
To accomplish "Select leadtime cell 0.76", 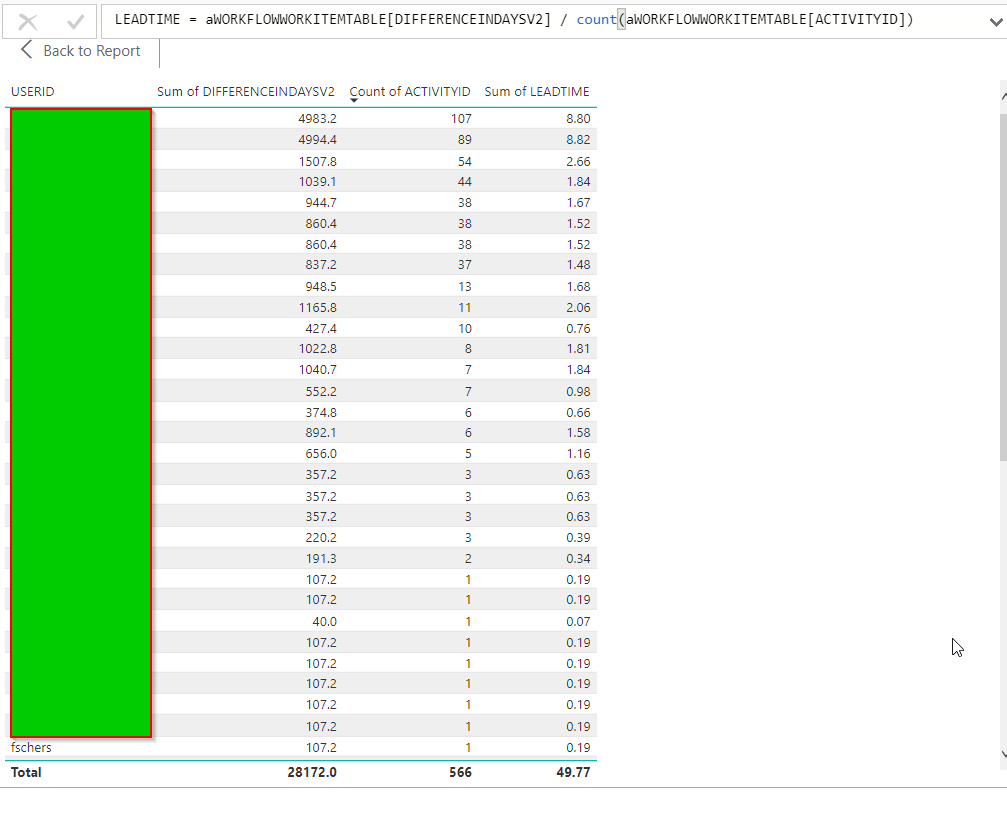I will 578,328.
